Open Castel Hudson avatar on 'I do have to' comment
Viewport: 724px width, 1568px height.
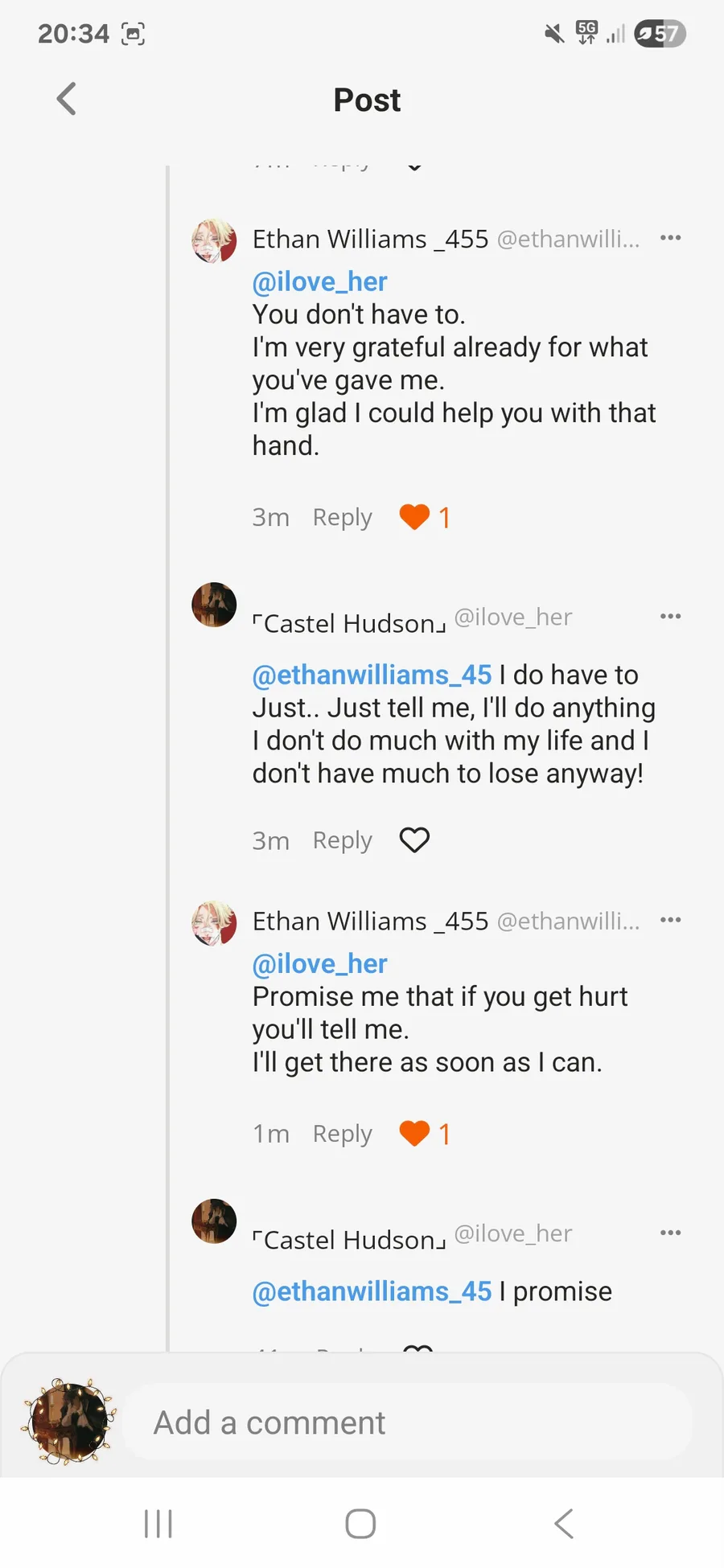(x=214, y=605)
